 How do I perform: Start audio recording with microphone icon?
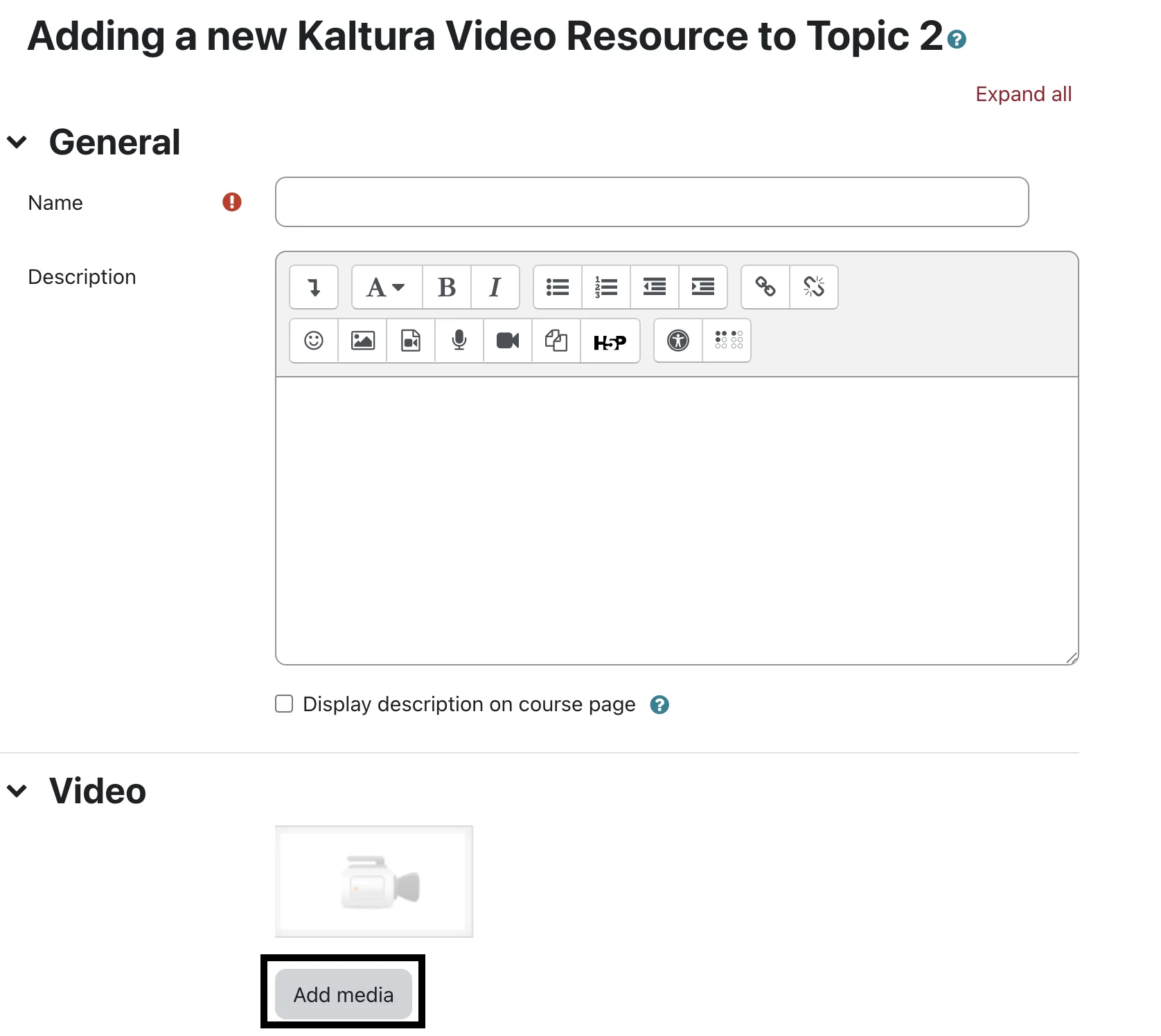[x=459, y=341]
